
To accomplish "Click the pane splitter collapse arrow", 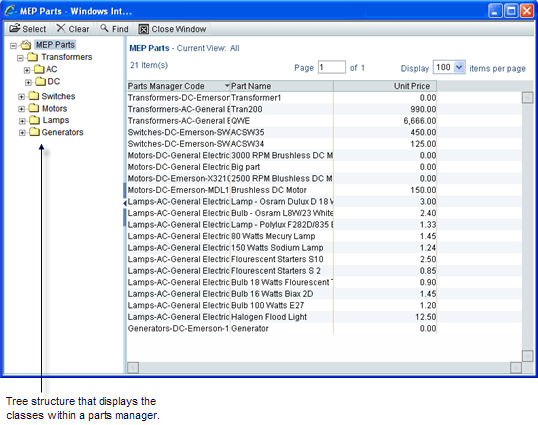I will point(125,203).
